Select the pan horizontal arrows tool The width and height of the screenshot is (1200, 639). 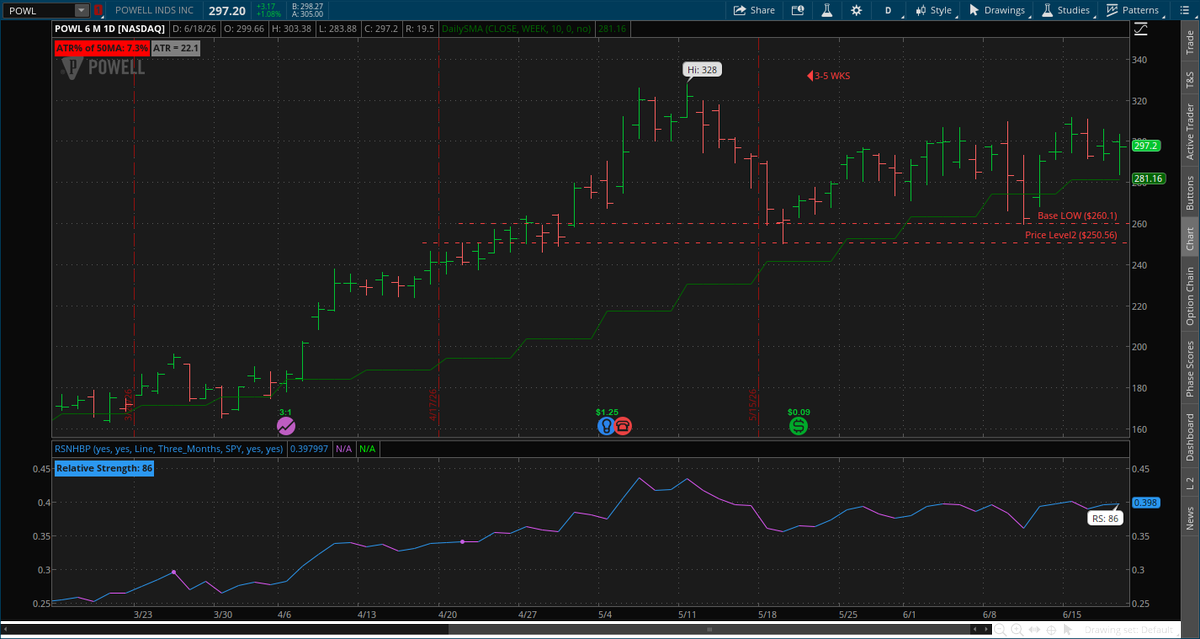click(x=1034, y=630)
